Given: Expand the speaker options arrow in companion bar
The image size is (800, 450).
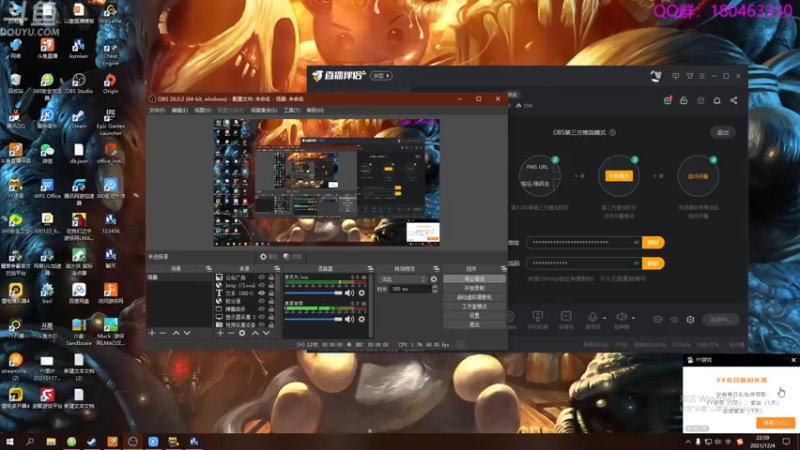Looking at the screenshot, I should click(633, 318).
